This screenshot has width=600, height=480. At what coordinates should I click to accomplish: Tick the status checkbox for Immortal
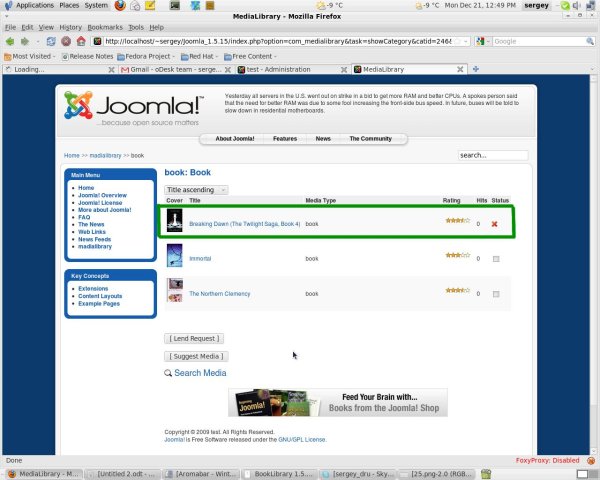coord(496,259)
